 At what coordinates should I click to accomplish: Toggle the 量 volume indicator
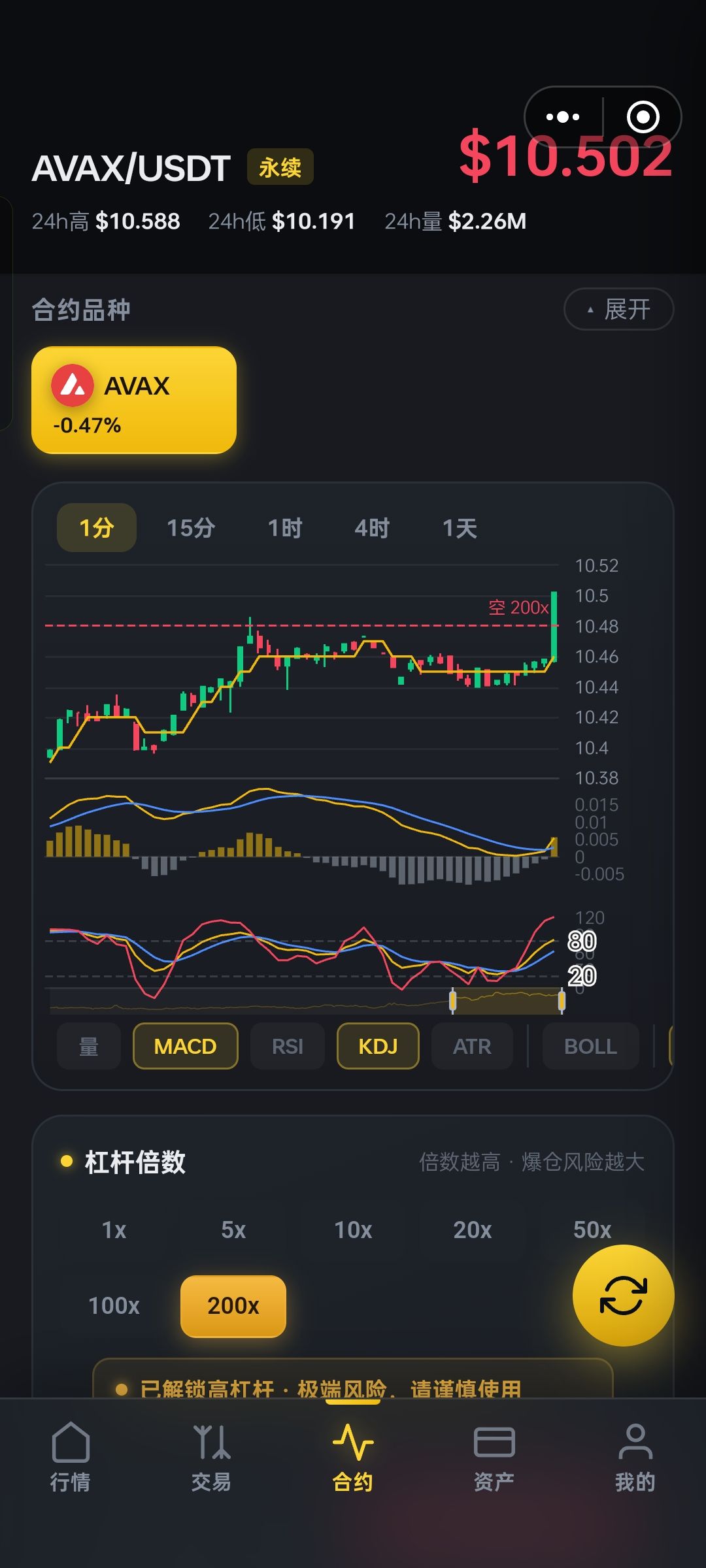pos(89,1046)
